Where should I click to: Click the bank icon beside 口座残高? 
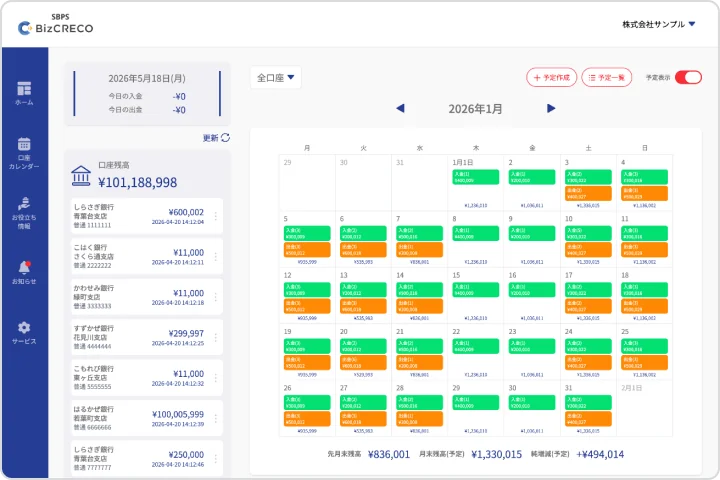[x=81, y=175]
